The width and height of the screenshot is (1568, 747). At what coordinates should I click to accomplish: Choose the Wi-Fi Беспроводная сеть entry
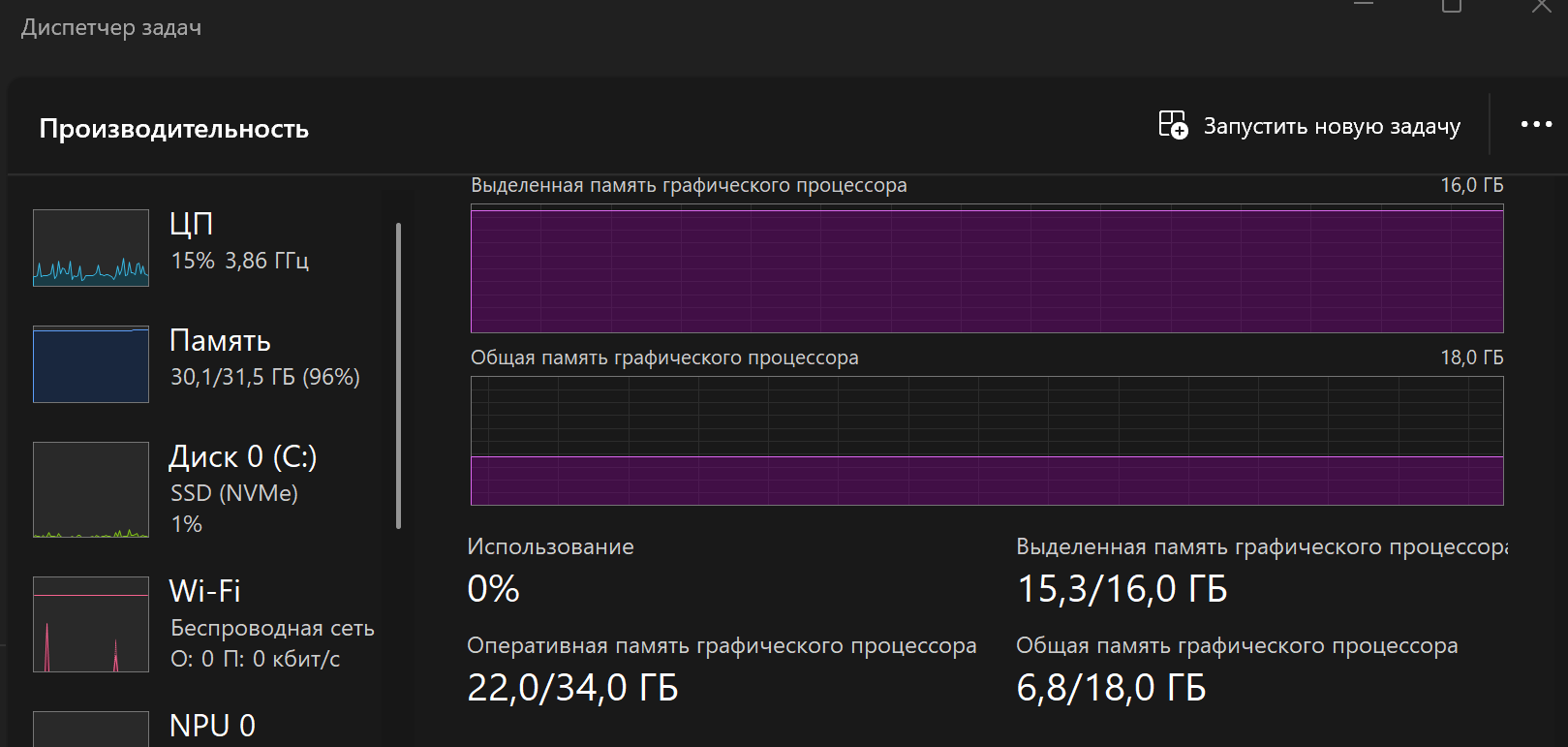[271, 624]
